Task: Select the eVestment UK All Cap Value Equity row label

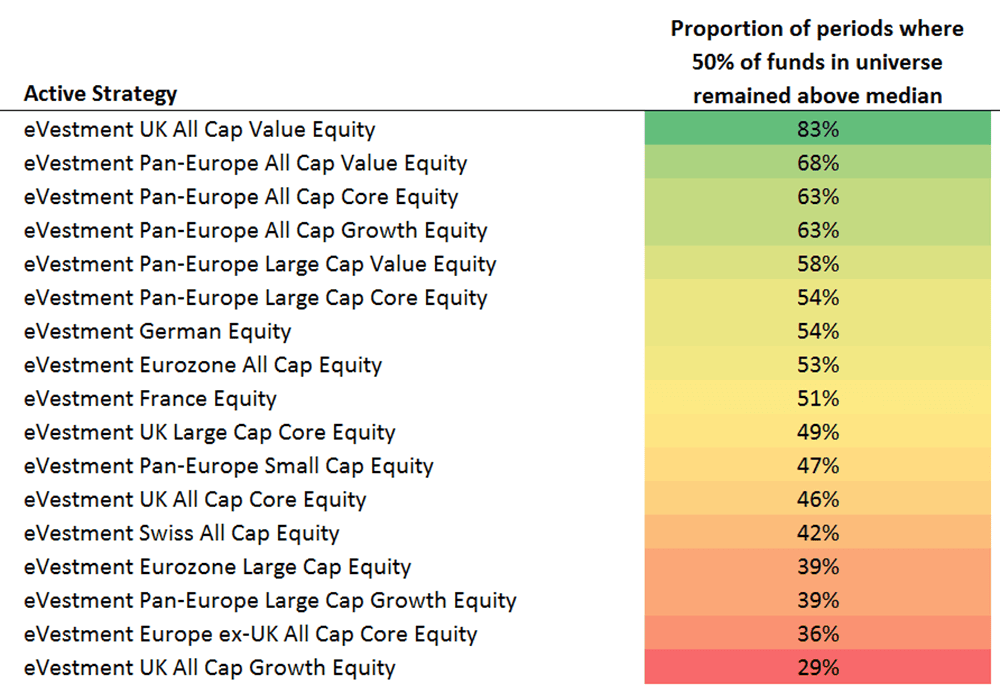Action: click(200, 129)
